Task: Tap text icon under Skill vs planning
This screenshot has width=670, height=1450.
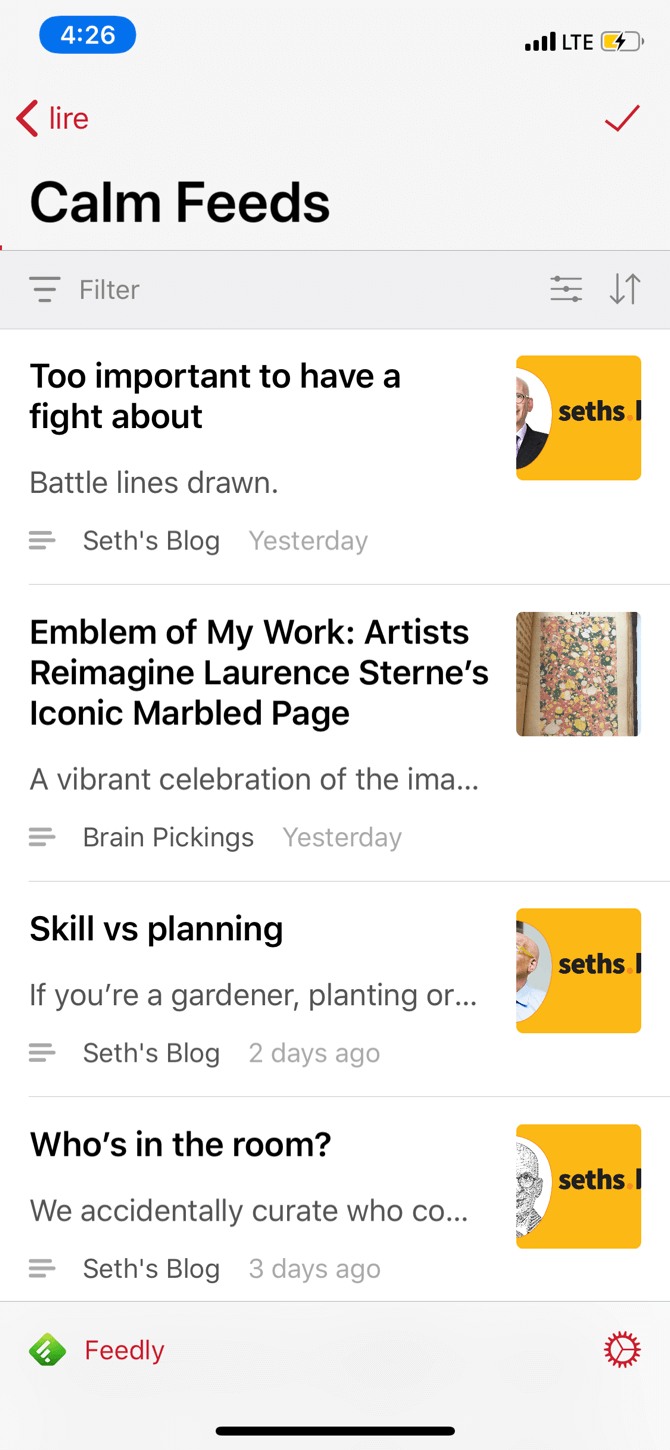Action: [x=42, y=1053]
